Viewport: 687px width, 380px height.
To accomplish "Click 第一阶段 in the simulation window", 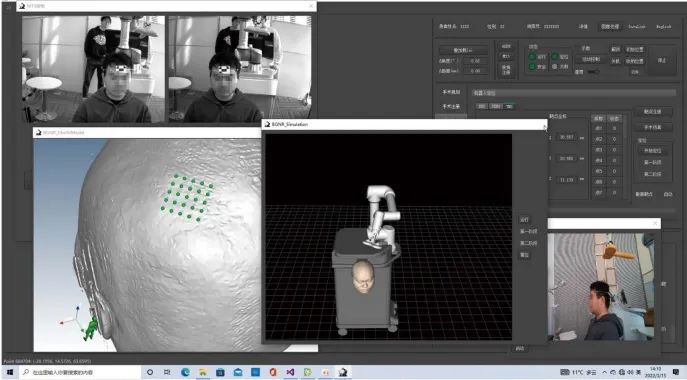I will (528, 231).
